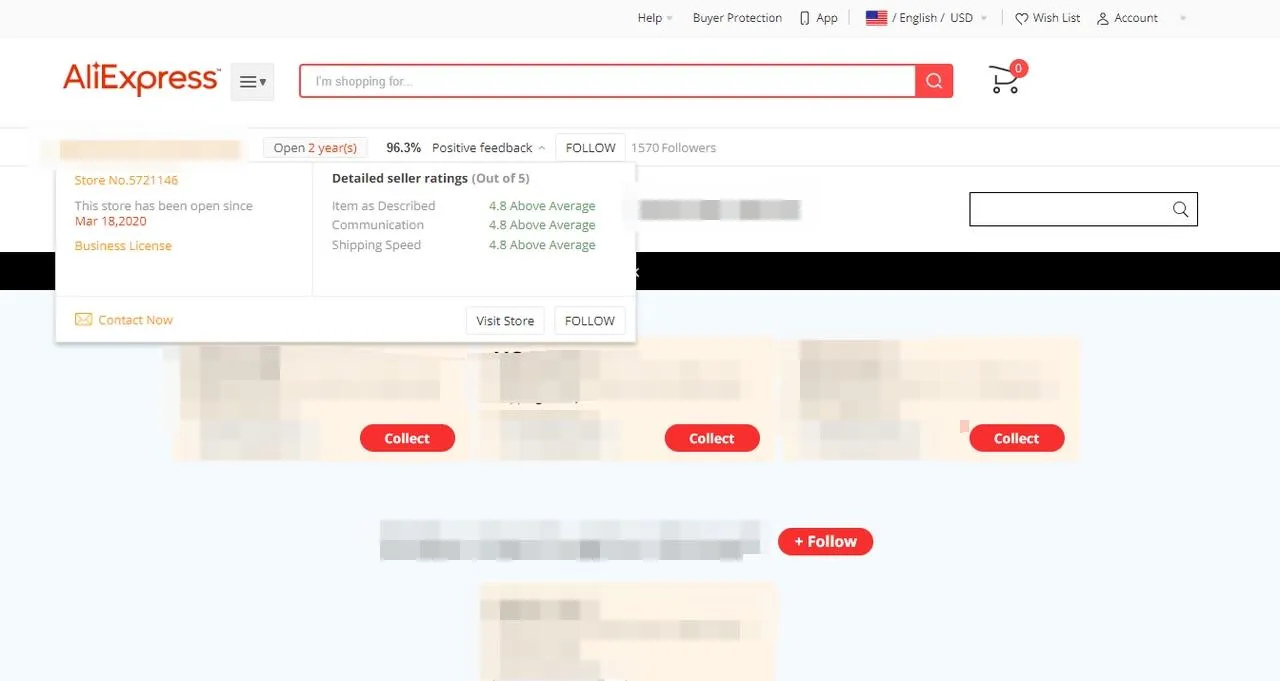This screenshot has width=1280, height=681.
Task: Click the envelope icon beside Contact Now
Action: [83, 320]
